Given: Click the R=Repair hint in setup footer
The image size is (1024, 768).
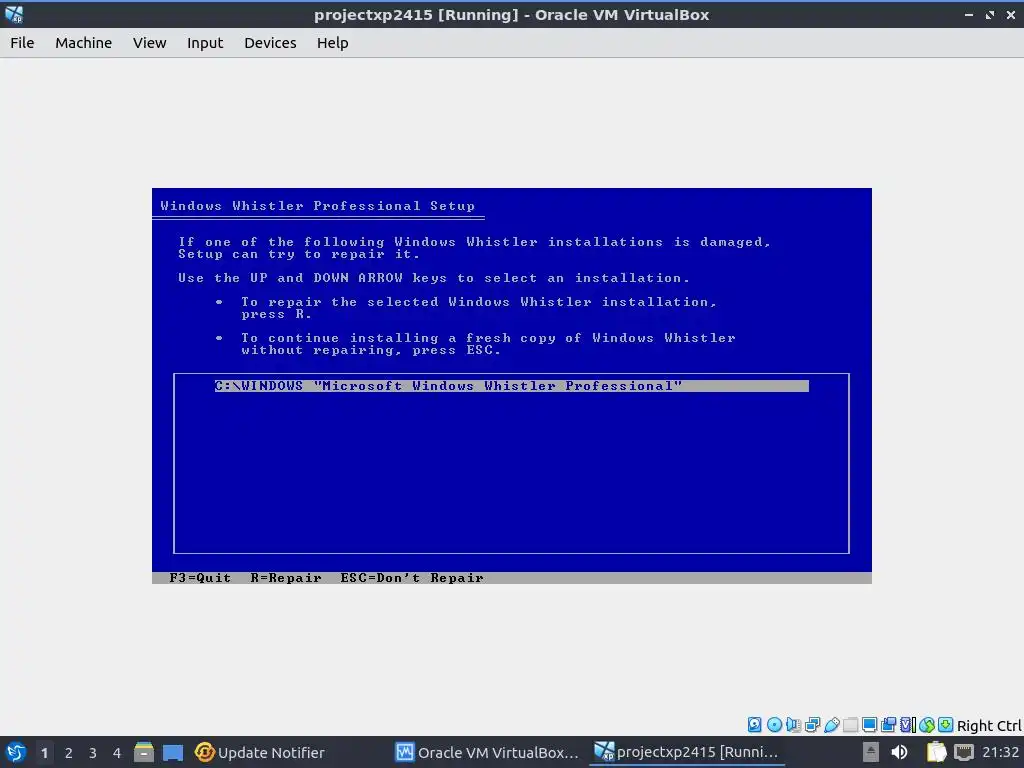Looking at the screenshot, I should click(x=286, y=578).
